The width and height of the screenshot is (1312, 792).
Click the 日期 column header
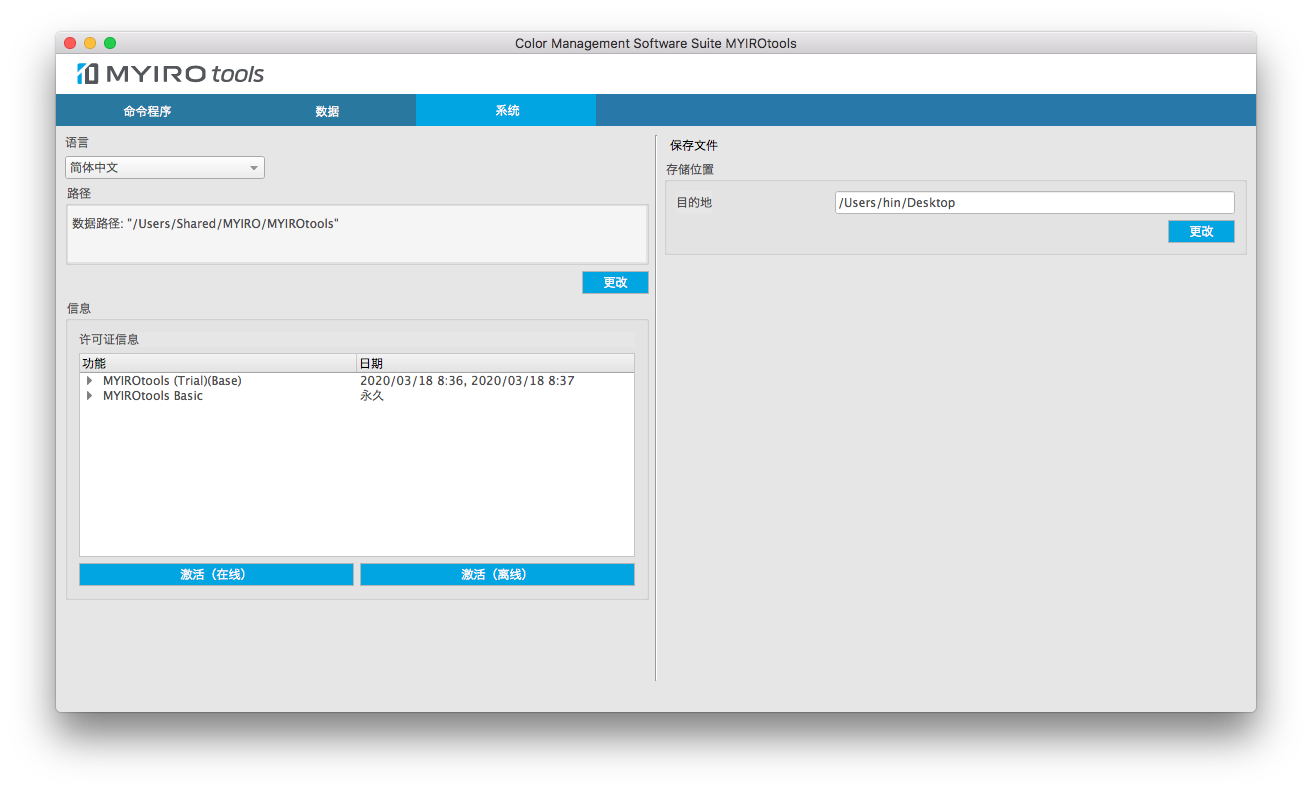[496, 363]
